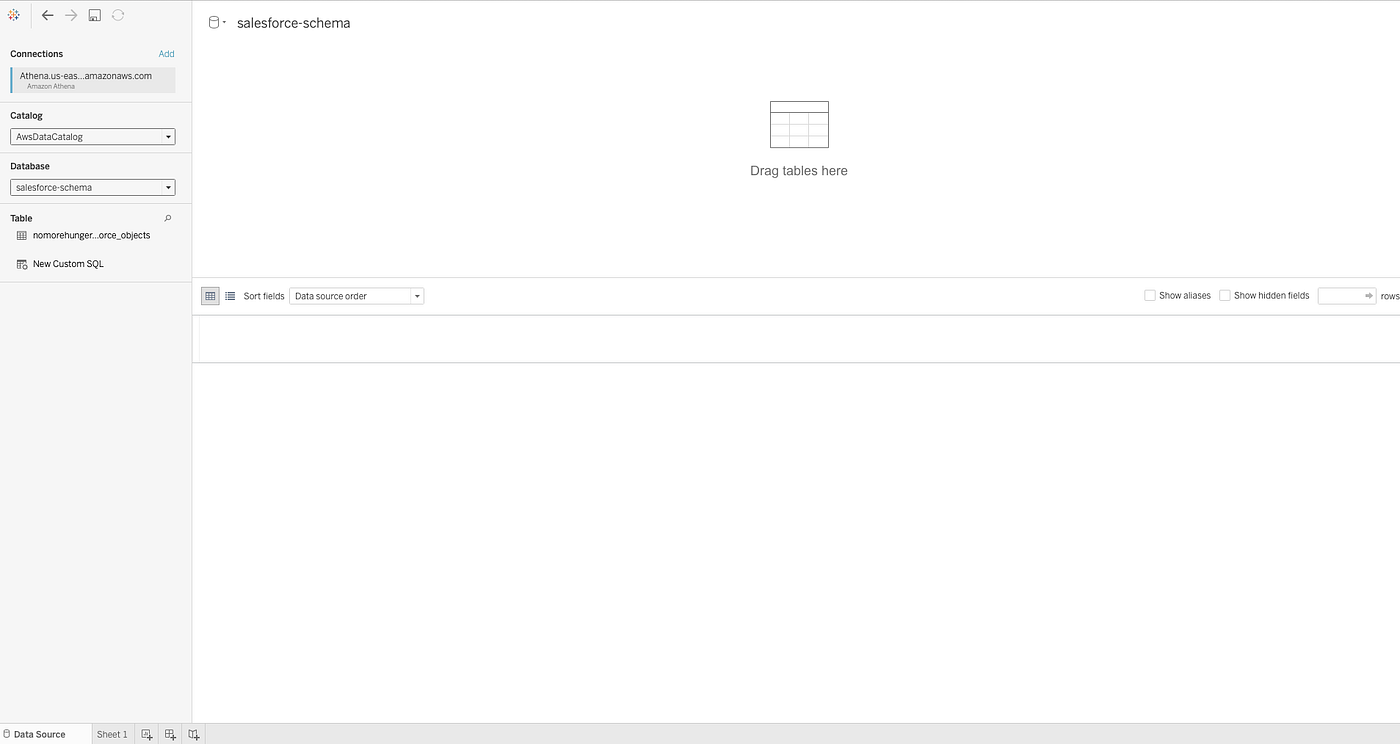Click the Undo arrow icon
The image size is (1400, 744).
pos(47,15)
